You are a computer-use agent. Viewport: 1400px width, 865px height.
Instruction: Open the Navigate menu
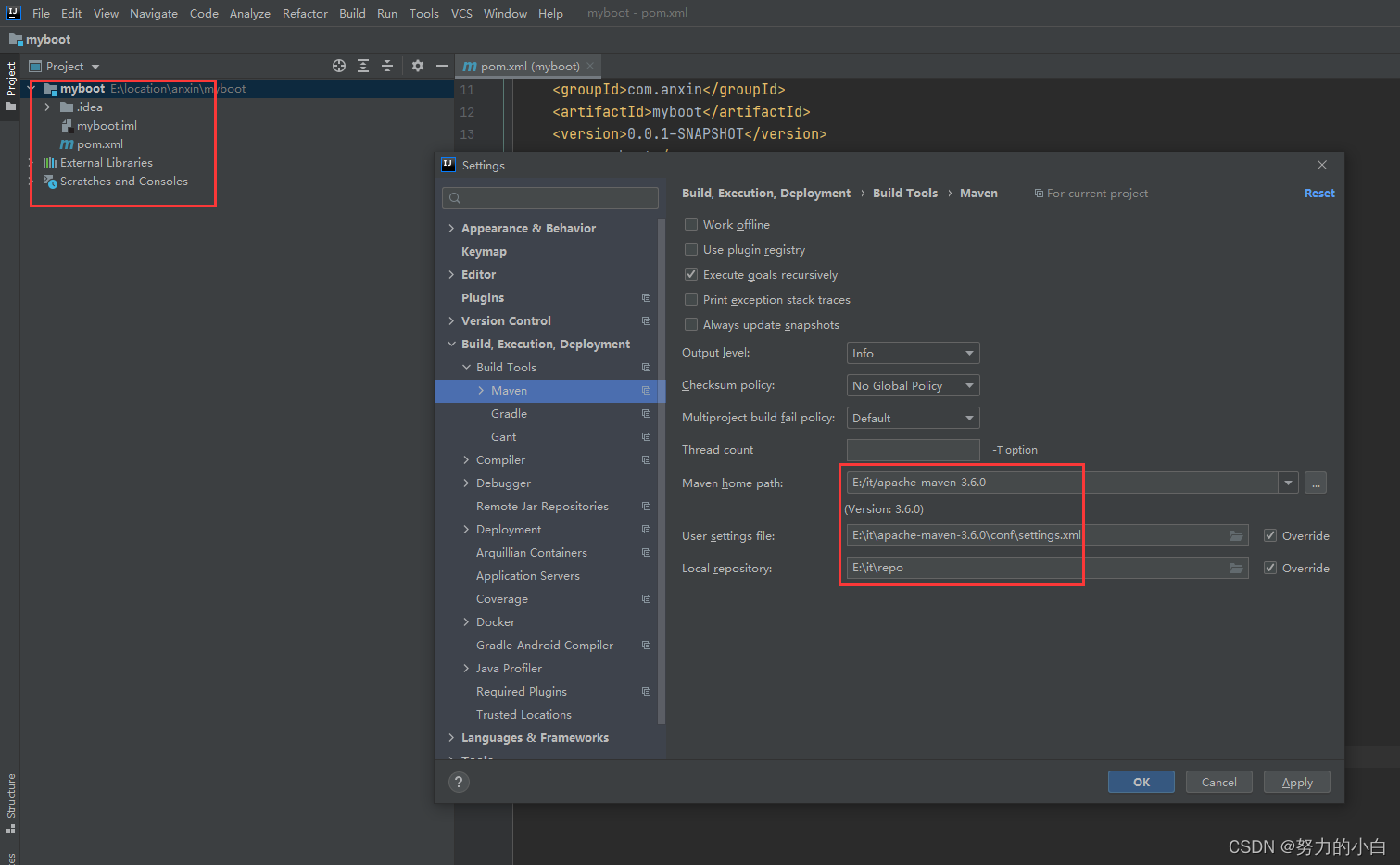click(154, 14)
